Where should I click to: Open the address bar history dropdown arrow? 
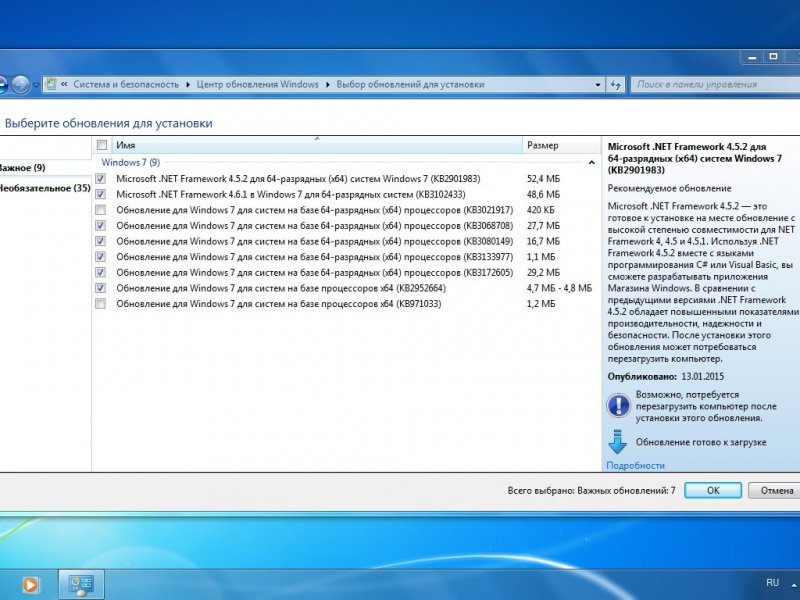(600, 85)
